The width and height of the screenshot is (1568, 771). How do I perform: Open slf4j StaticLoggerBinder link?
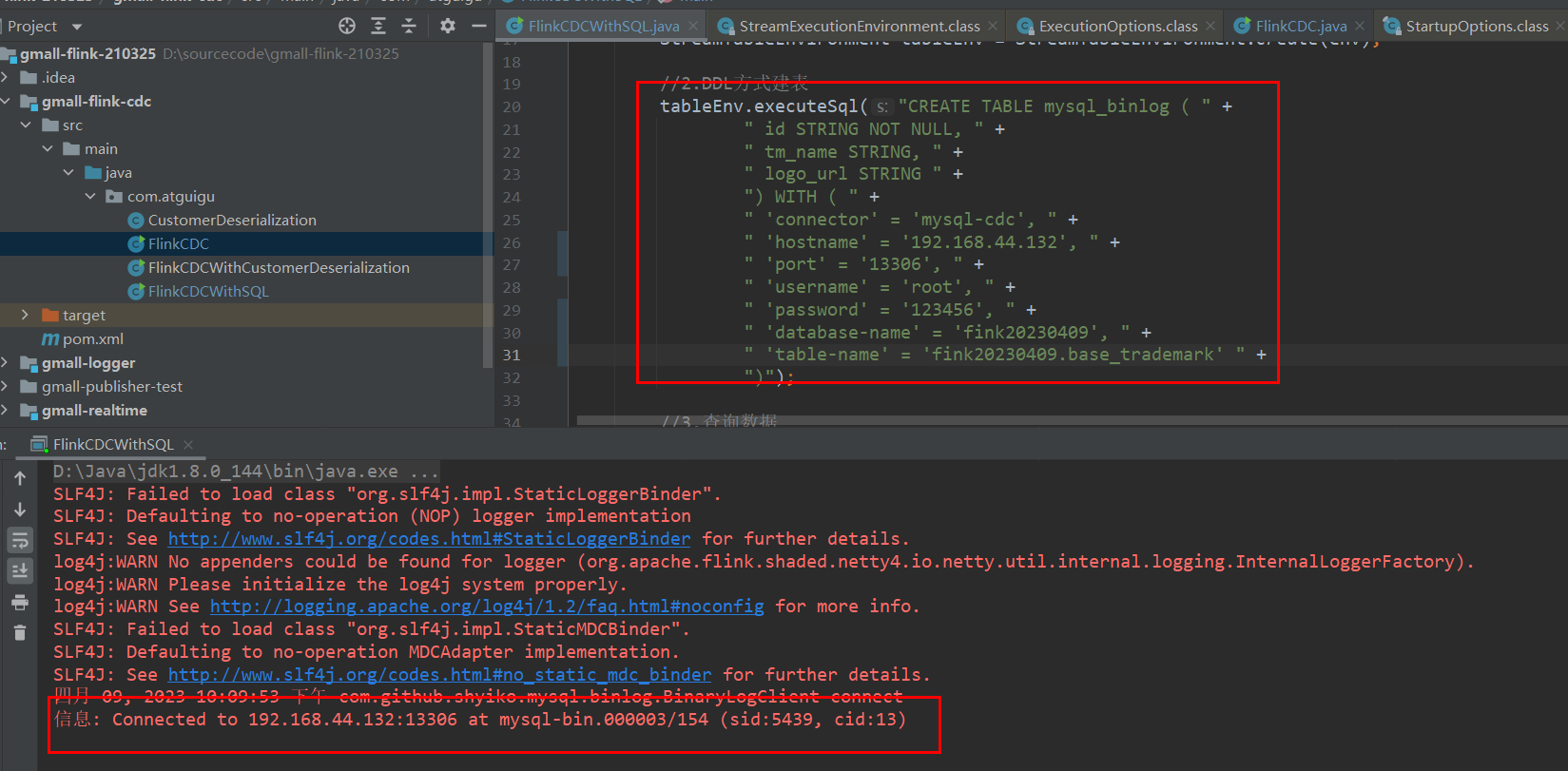[x=429, y=539]
